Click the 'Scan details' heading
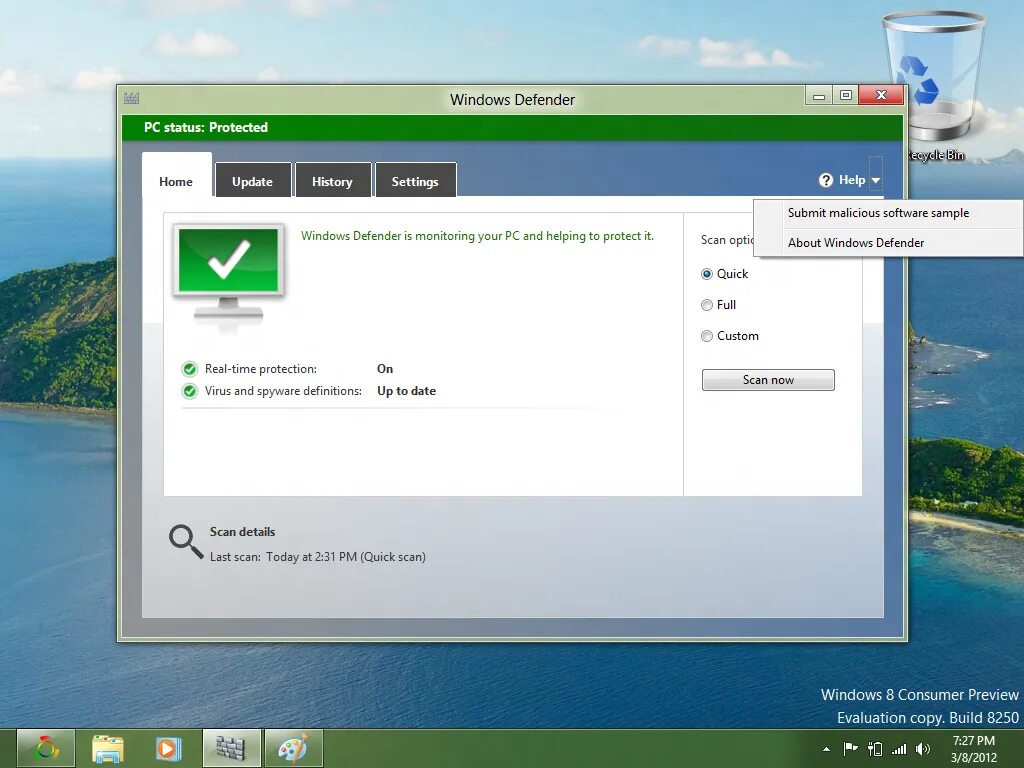 [x=242, y=532]
